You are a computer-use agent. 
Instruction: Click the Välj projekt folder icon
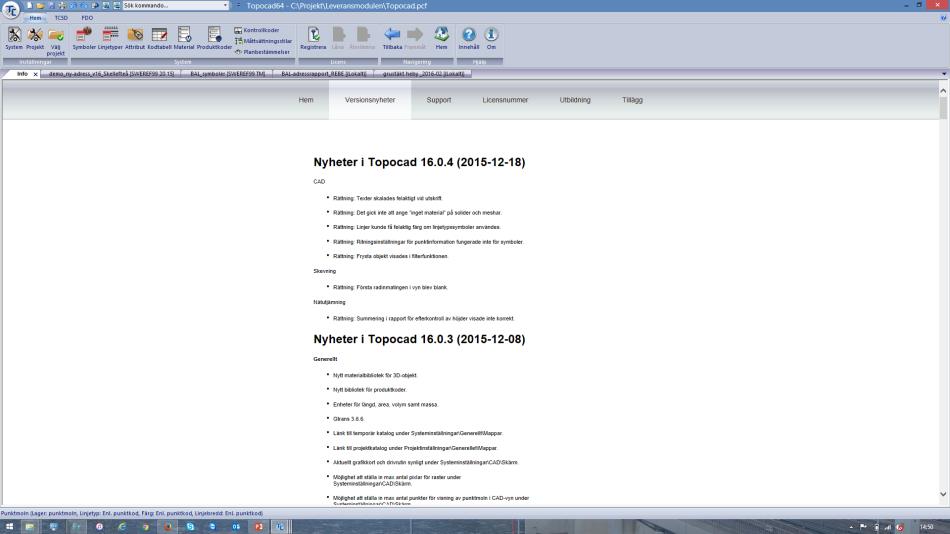(x=56, y=41)
